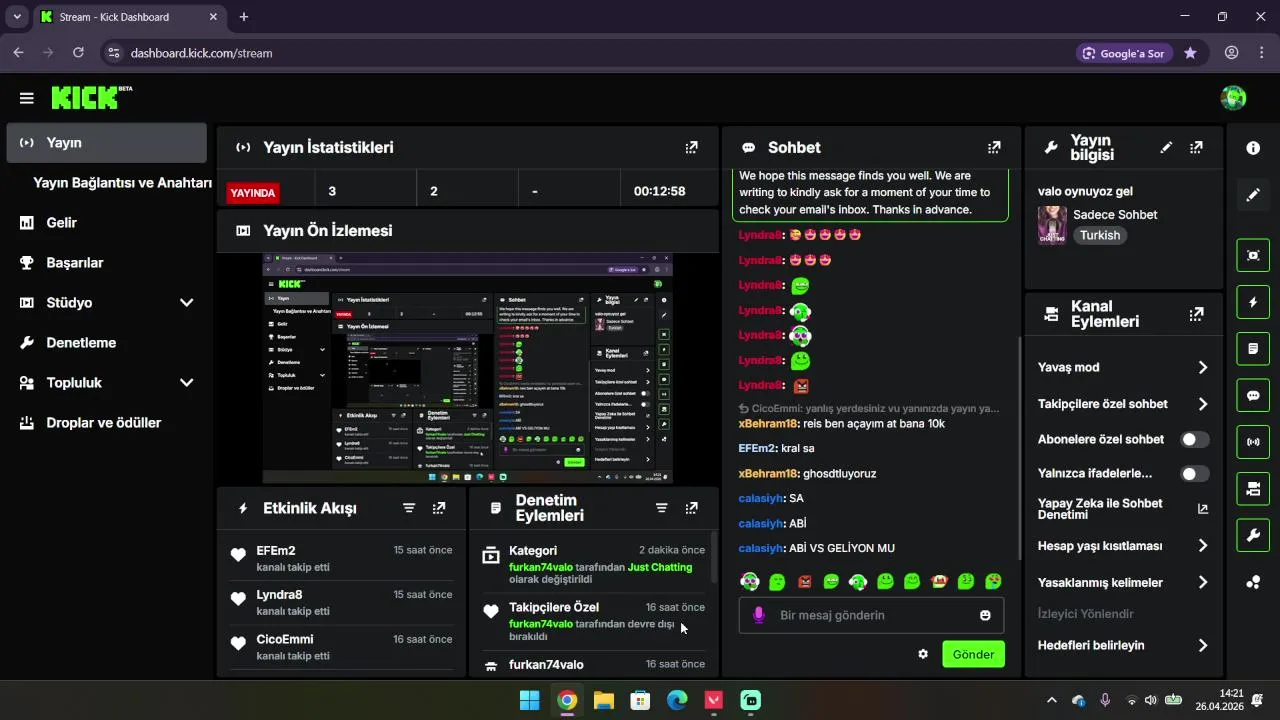Pop out the Yayın bilgisi panel
This screenshot has height=720, width=1280.
1196,148
